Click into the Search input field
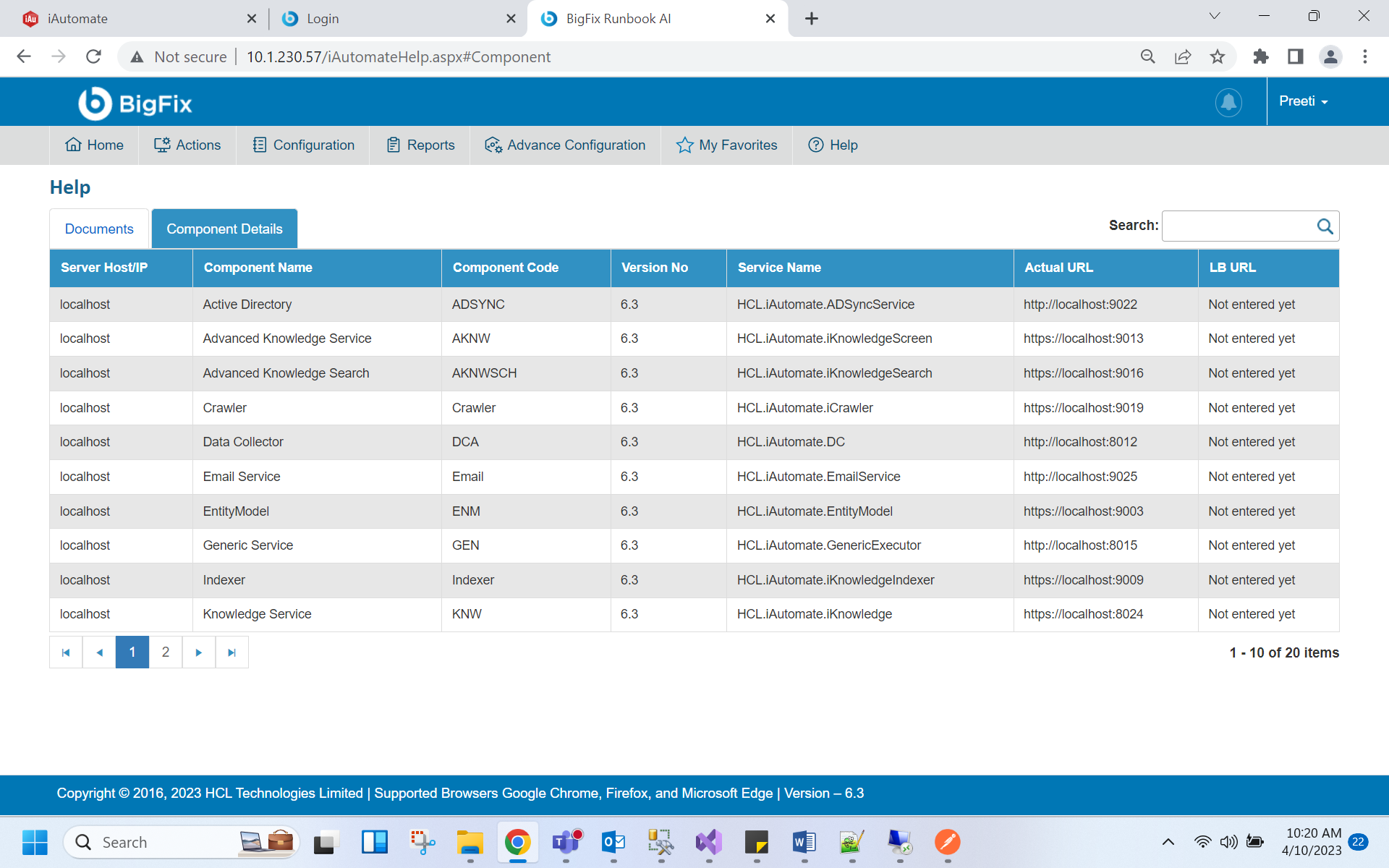1389x868 pixels. point(1238,226)
